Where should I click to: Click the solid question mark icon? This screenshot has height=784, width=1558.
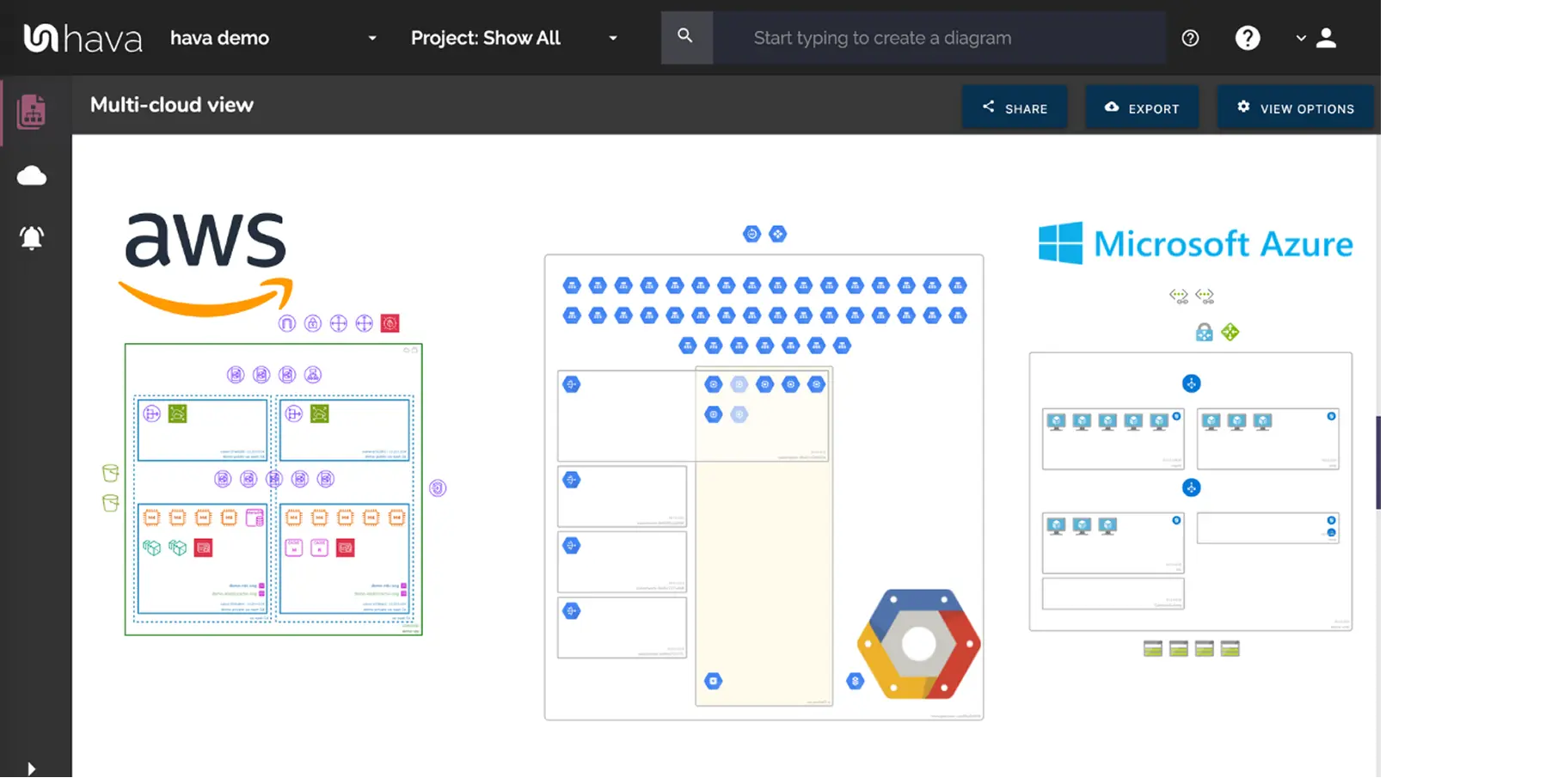point(1247,38)
